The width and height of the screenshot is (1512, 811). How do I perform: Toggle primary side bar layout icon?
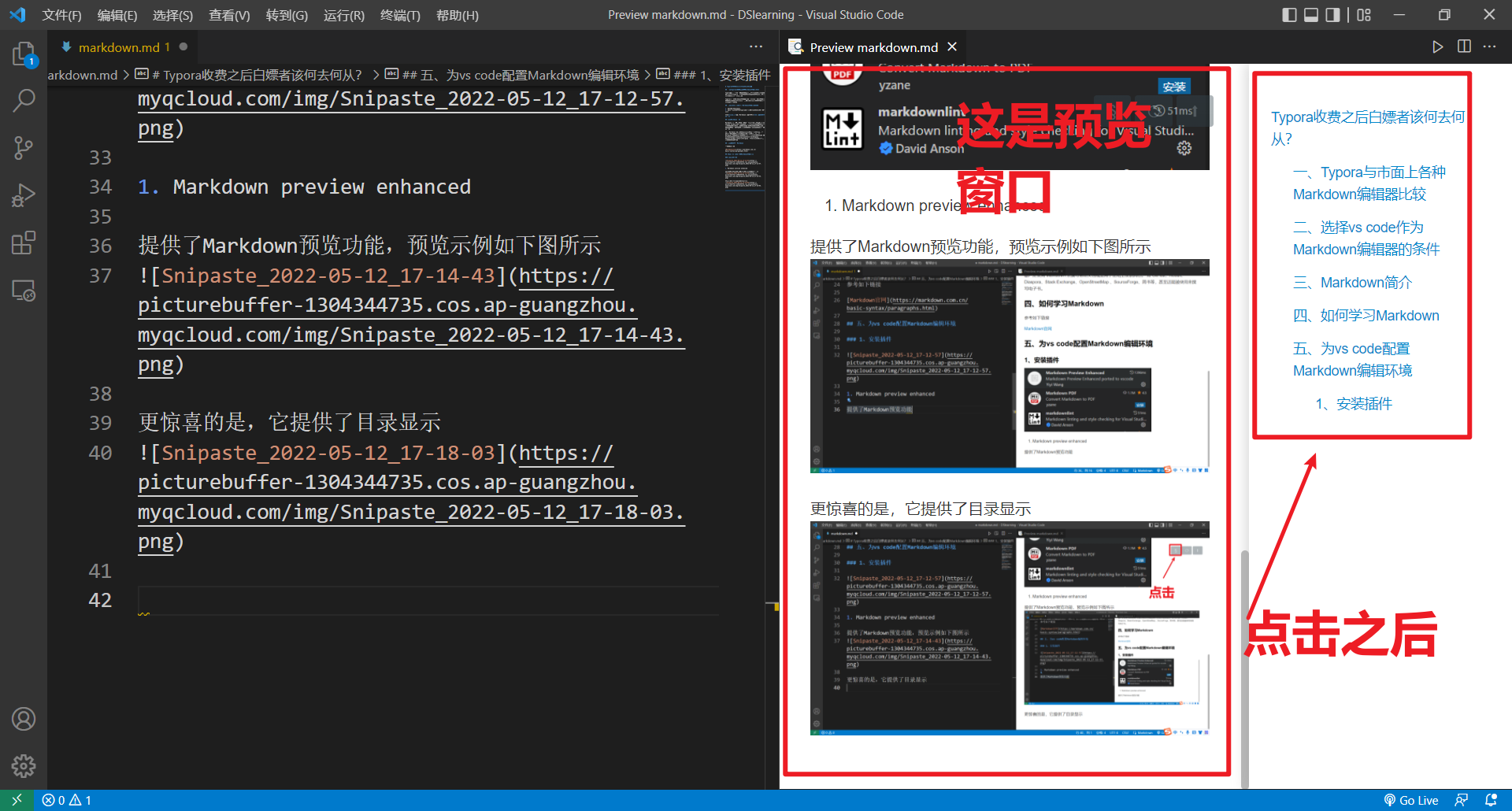point(1289,15)
